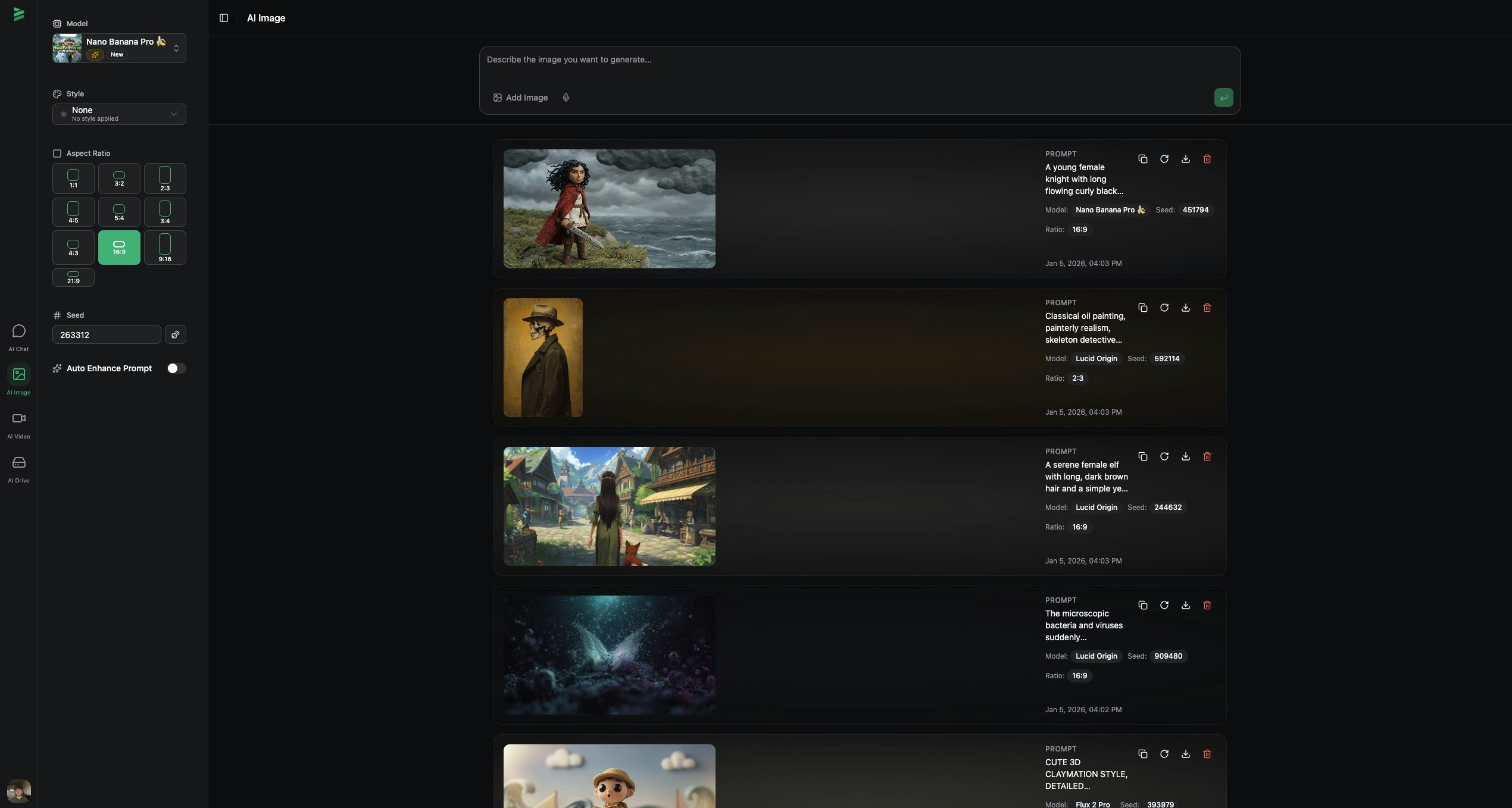Activate the microphone voice input icon
Screen dimensions: 1512x808
tap(566, 97)
